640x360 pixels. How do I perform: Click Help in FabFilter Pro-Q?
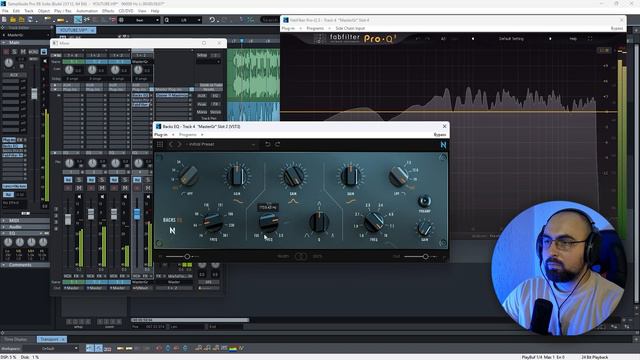coord(573,39)
